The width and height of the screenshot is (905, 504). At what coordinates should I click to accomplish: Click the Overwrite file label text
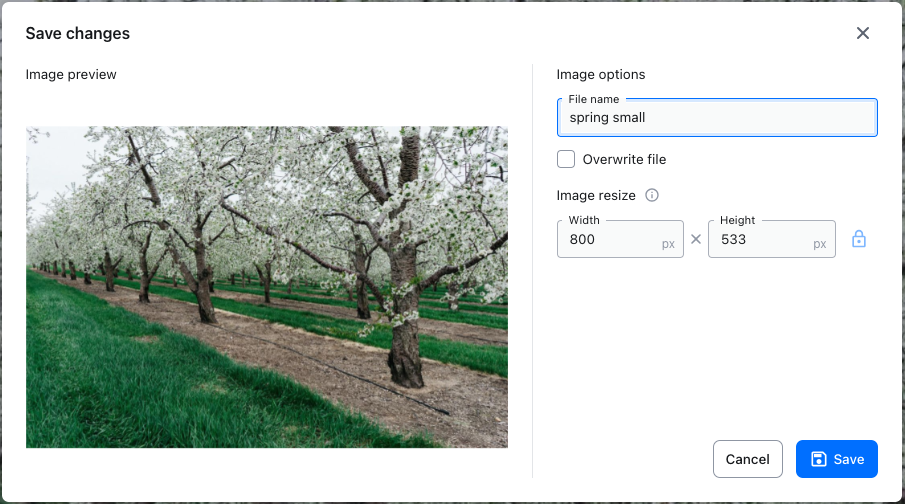(x=624, y=159)
